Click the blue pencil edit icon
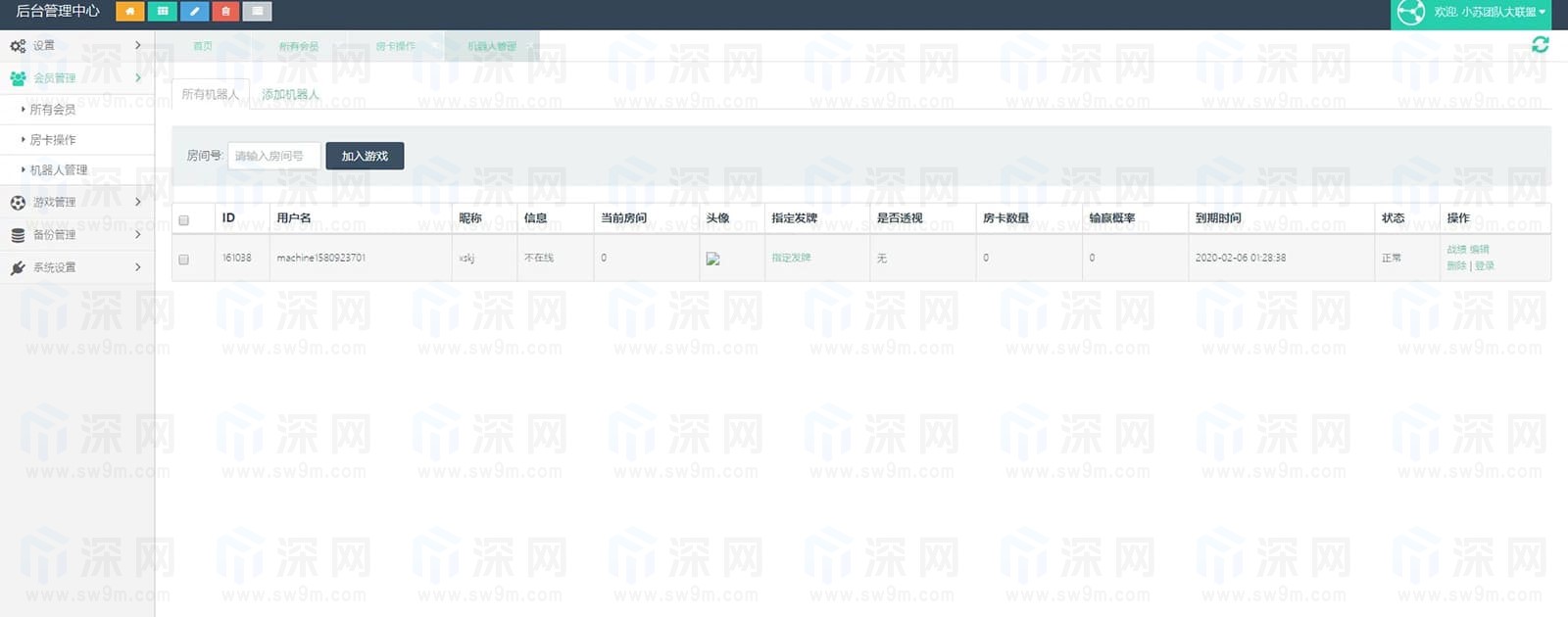Image resolution: width=1568 pixels, height=617 pixels. [x=194, y=12]
